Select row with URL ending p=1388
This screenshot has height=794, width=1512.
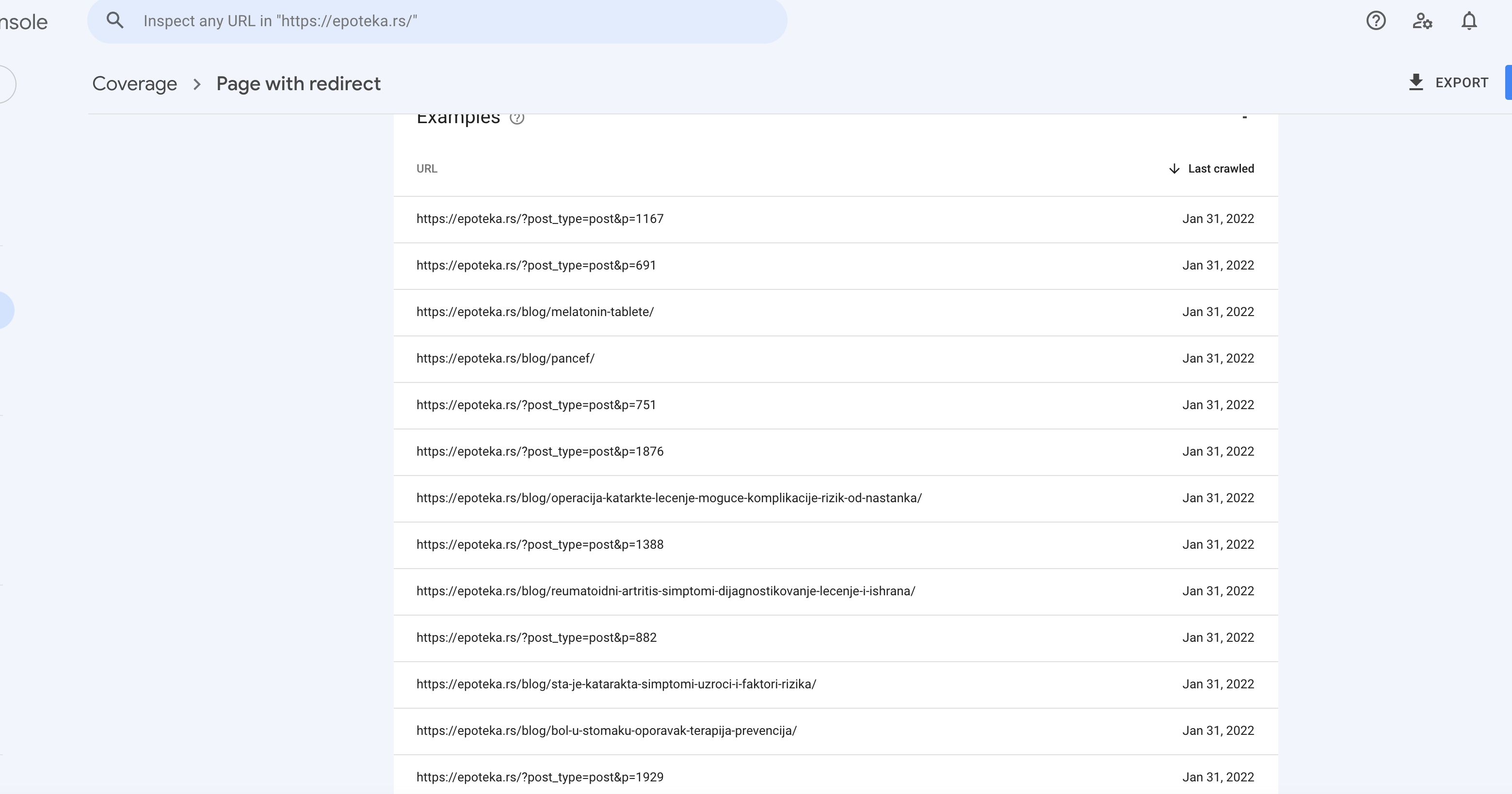pos(836,545)
